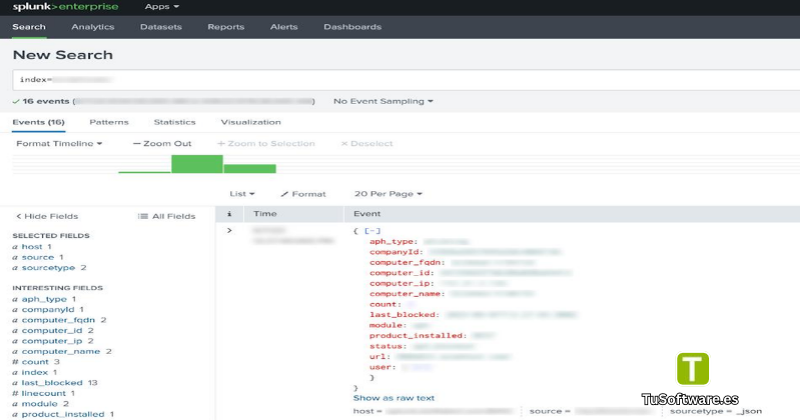Open the companyId interesting field
Screen dimensions: 800x420
(48, 310)
